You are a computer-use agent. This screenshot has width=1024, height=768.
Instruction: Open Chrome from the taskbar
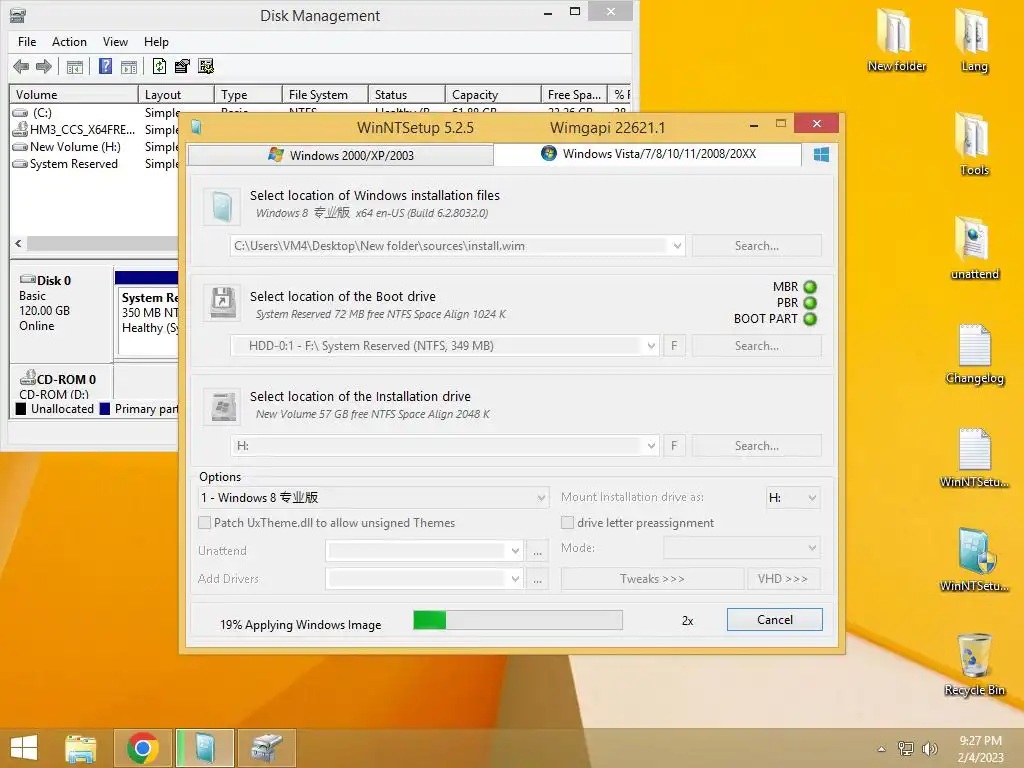tap(143, 748)
